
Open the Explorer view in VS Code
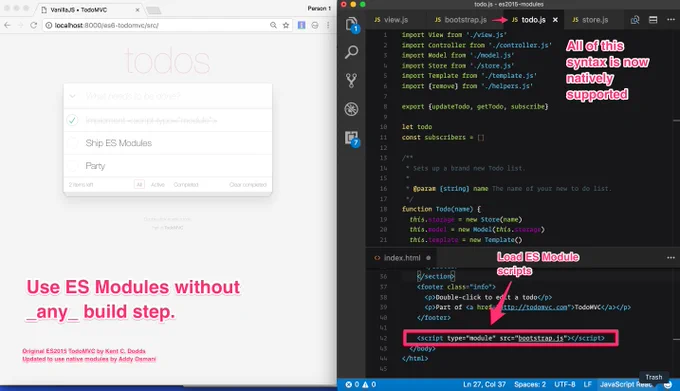pyautogui.click(x=352, y=24)
